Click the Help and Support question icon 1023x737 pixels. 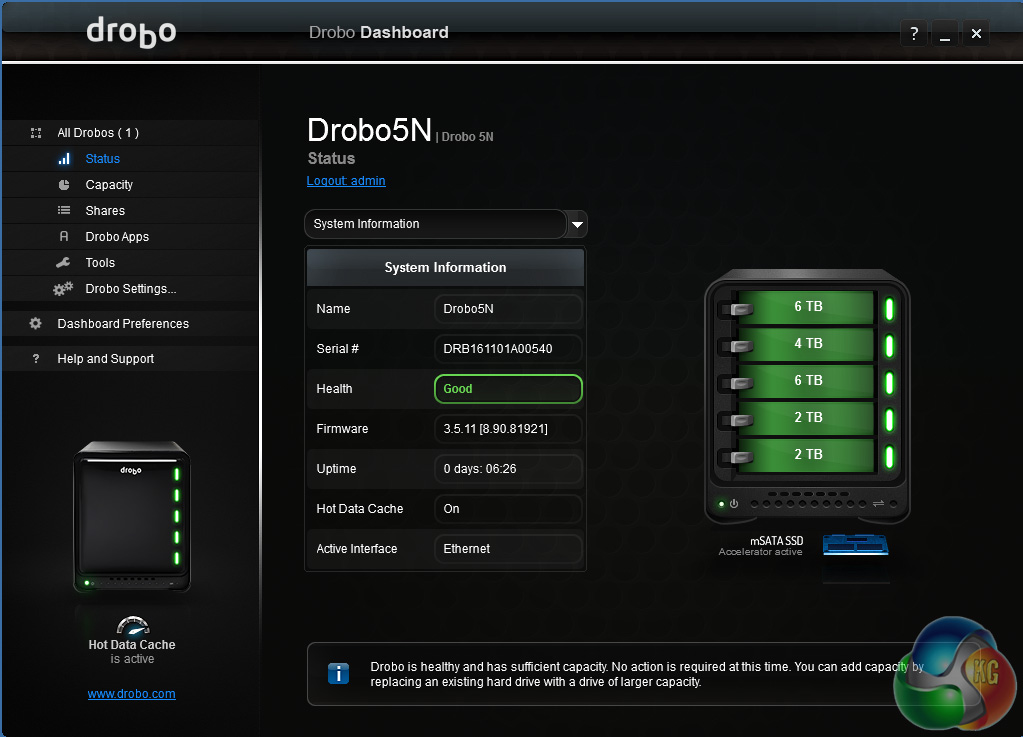(x=36, y=359)
